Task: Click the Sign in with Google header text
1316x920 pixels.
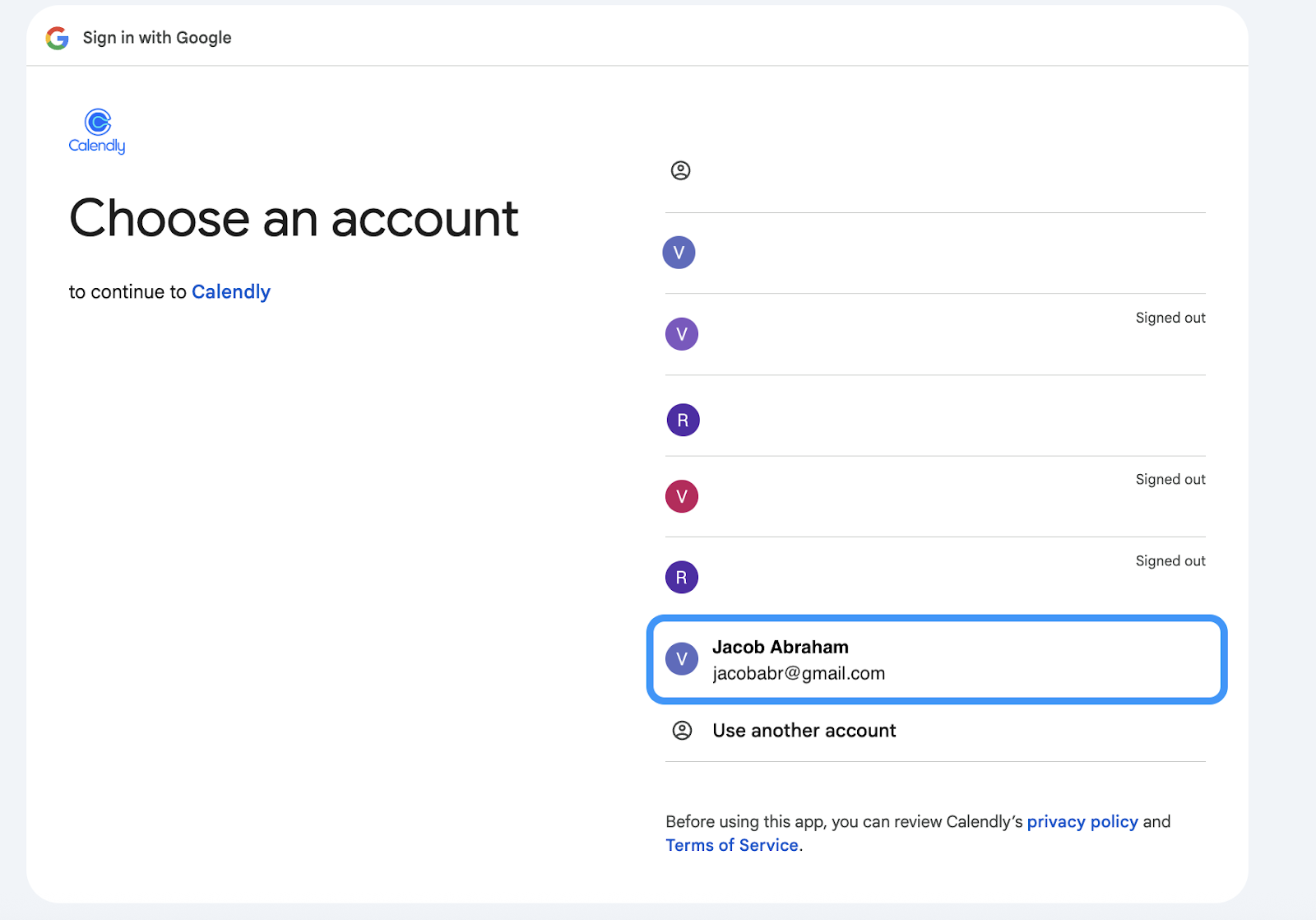Action: click(157, 38)
